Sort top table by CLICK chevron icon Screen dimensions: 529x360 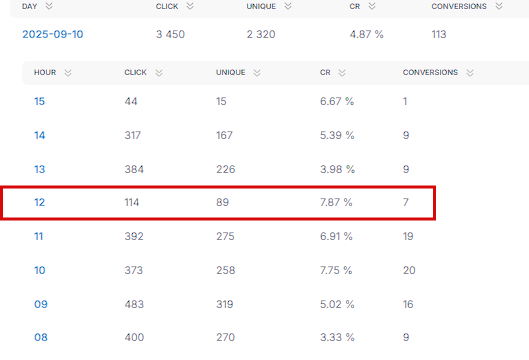190,6
